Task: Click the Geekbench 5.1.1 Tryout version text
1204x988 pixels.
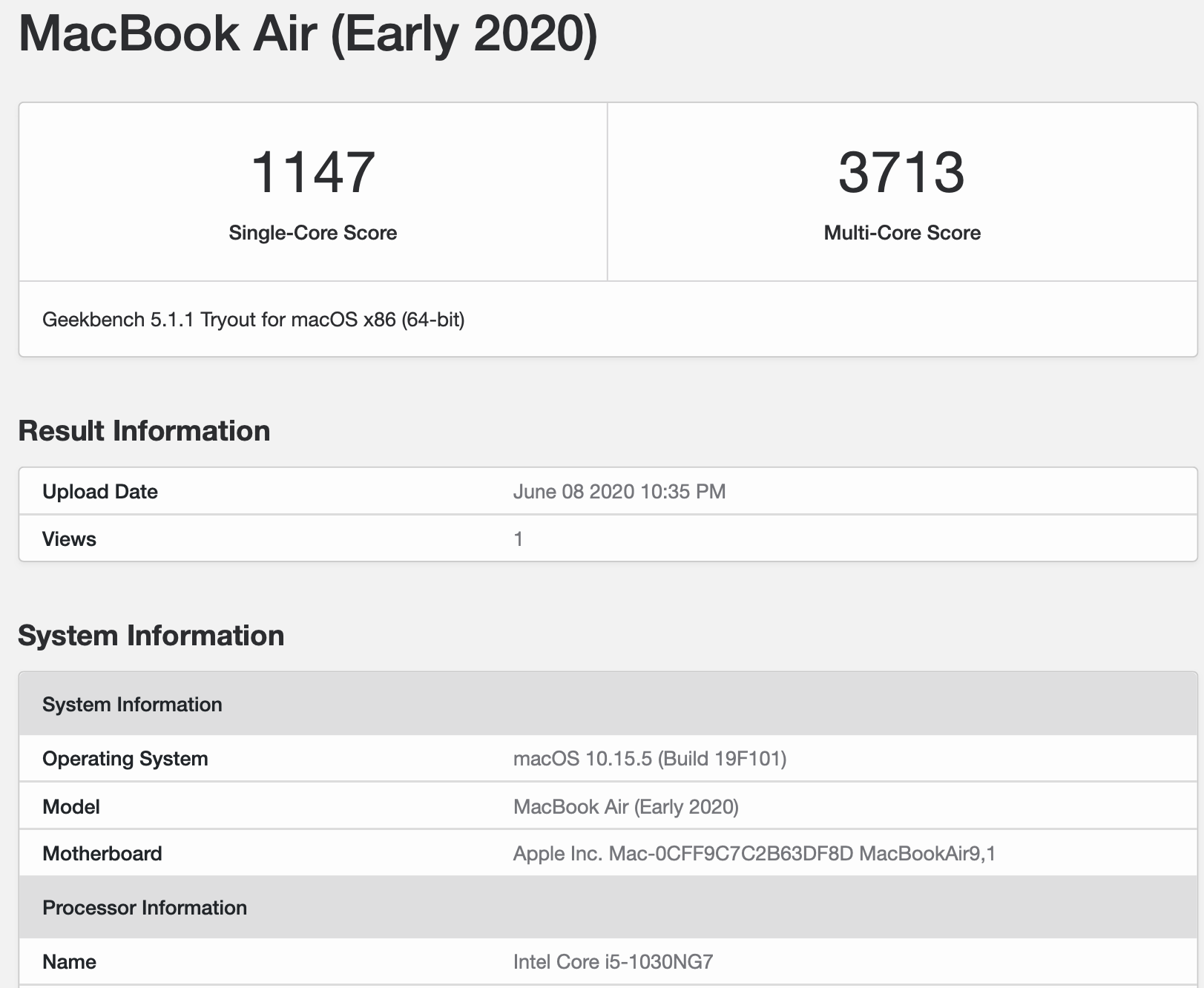Action: tap(253, 320)
